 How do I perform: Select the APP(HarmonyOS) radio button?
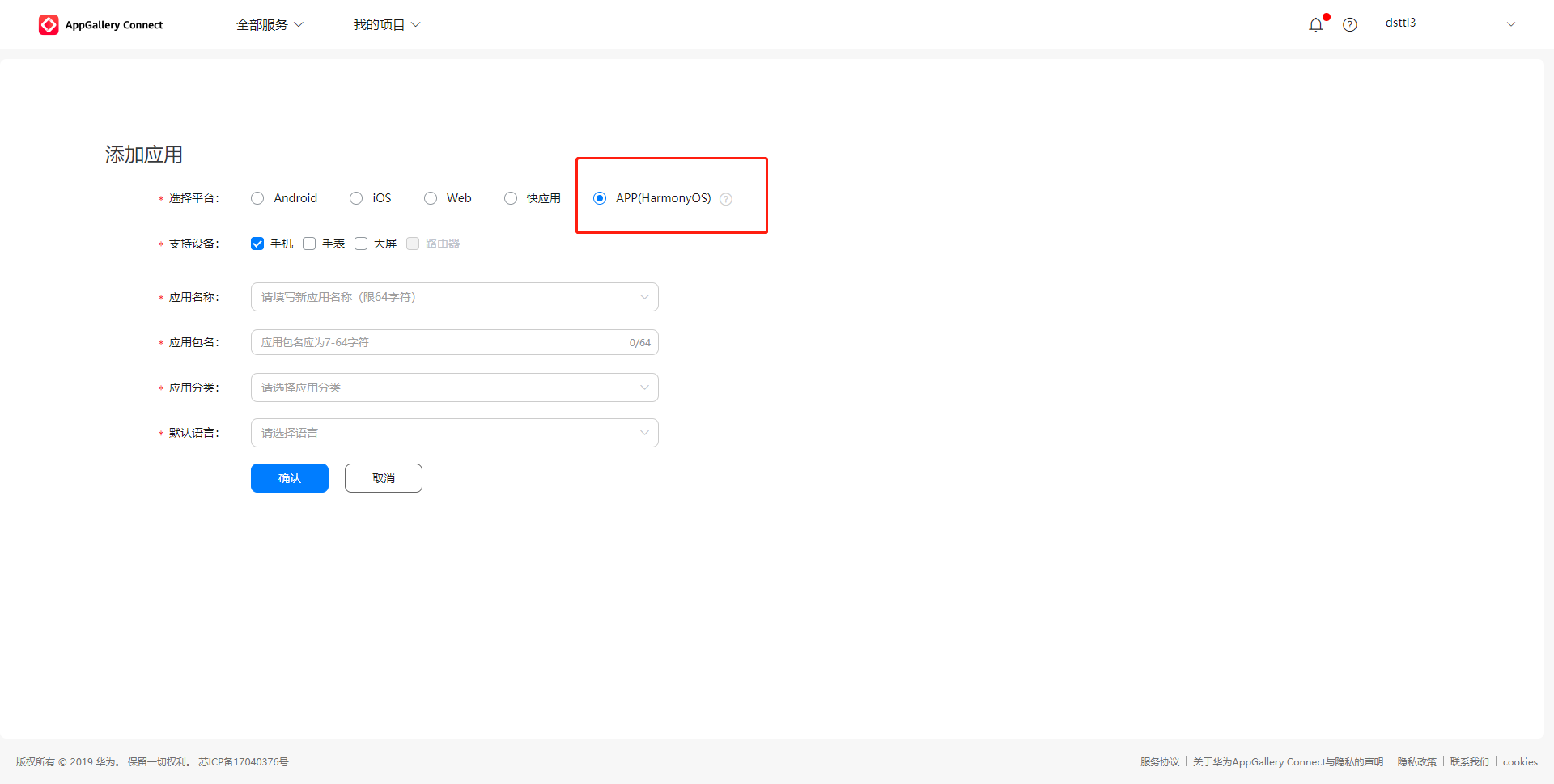600,198
